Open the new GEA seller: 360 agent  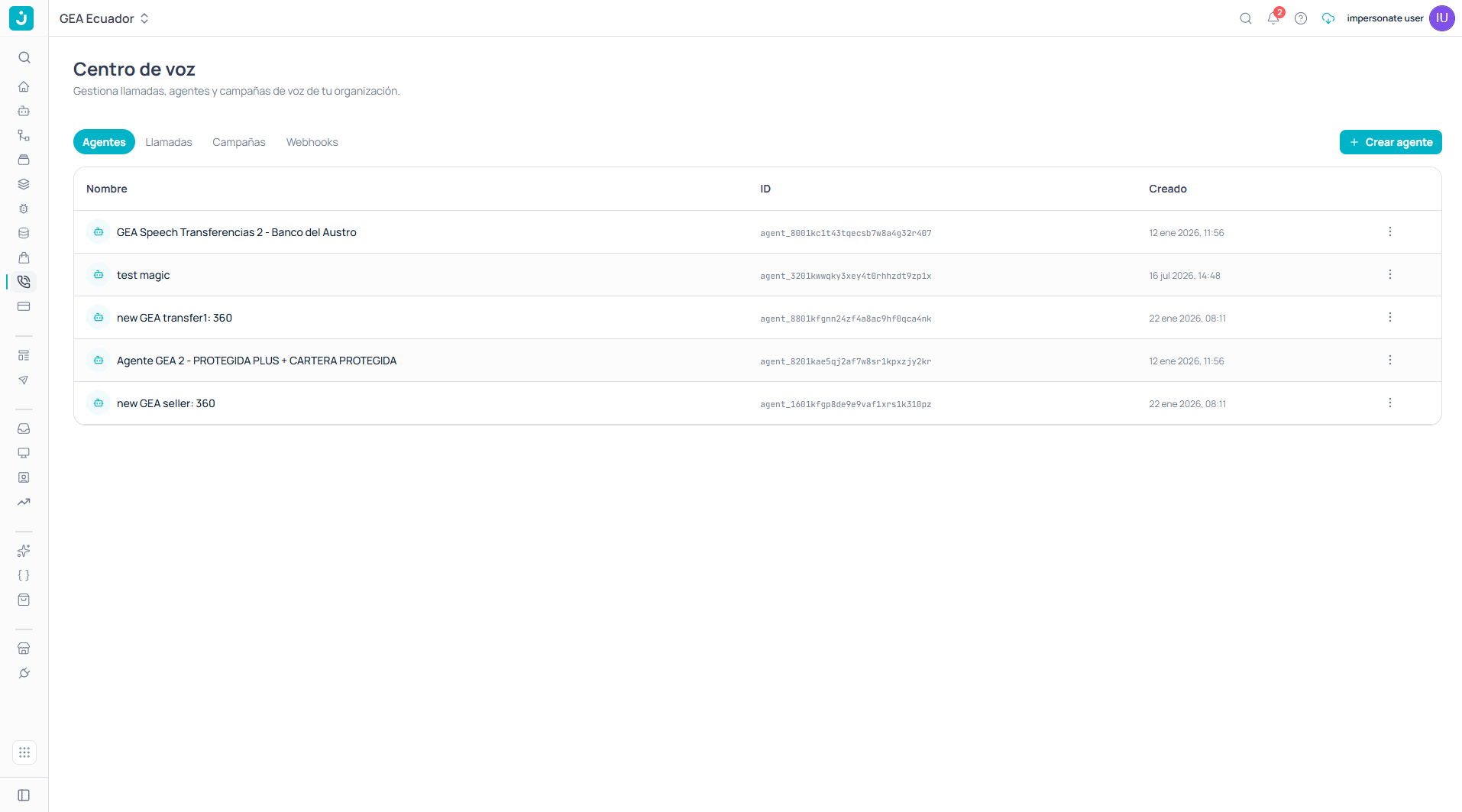click(166, 403)
